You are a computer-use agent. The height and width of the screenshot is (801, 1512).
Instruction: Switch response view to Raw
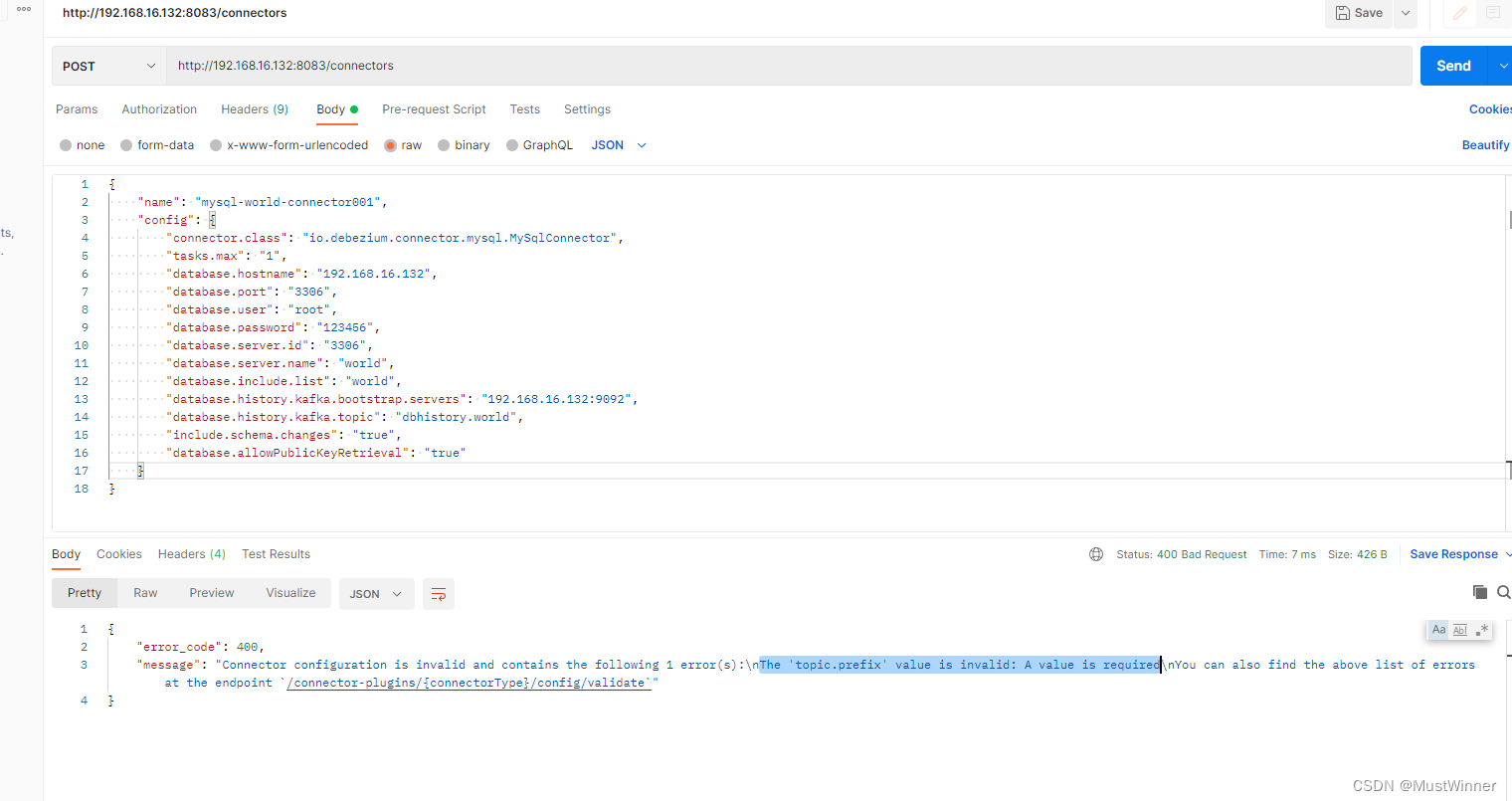click(x=145, y=593)
